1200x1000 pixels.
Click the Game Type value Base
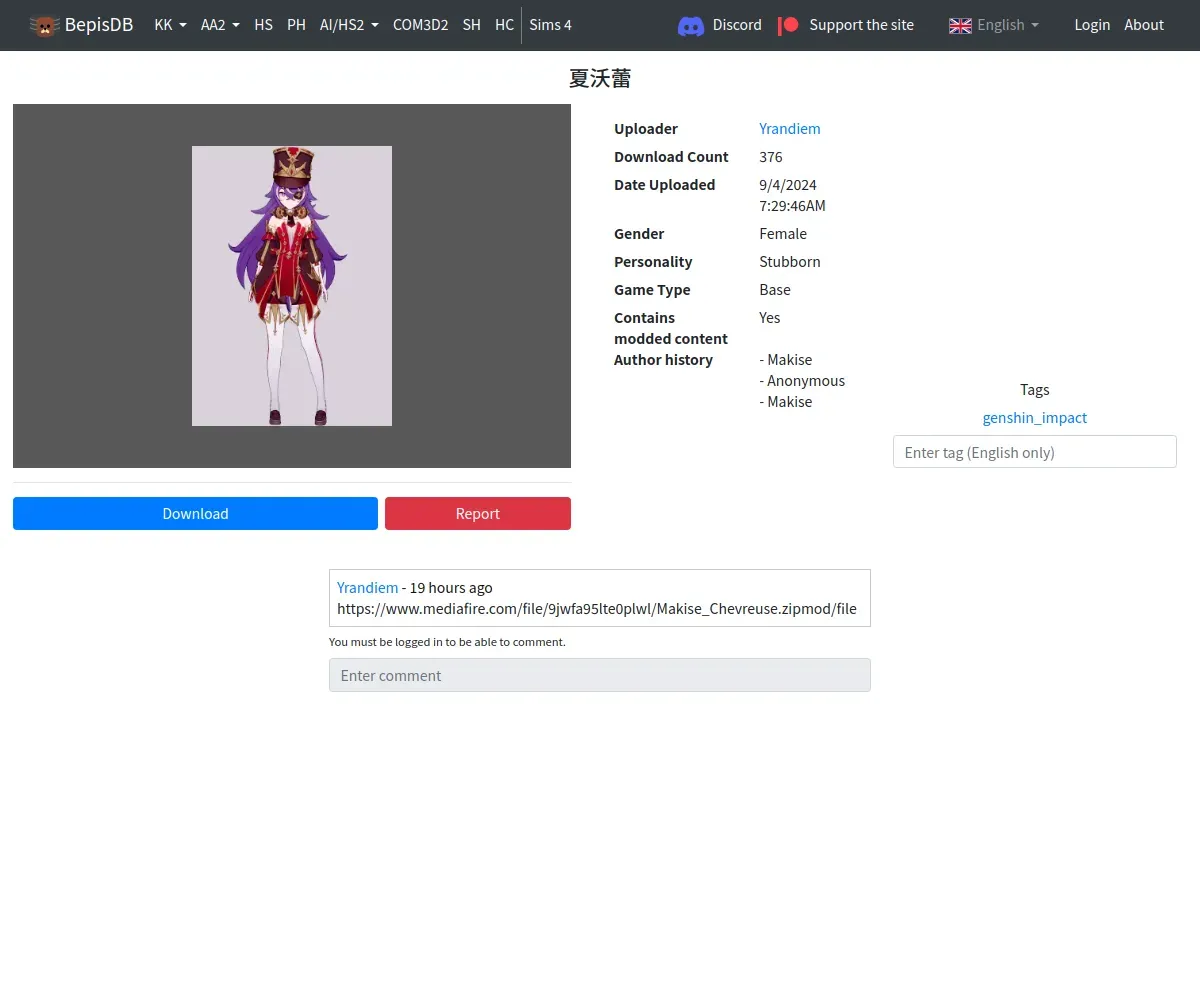775,289
